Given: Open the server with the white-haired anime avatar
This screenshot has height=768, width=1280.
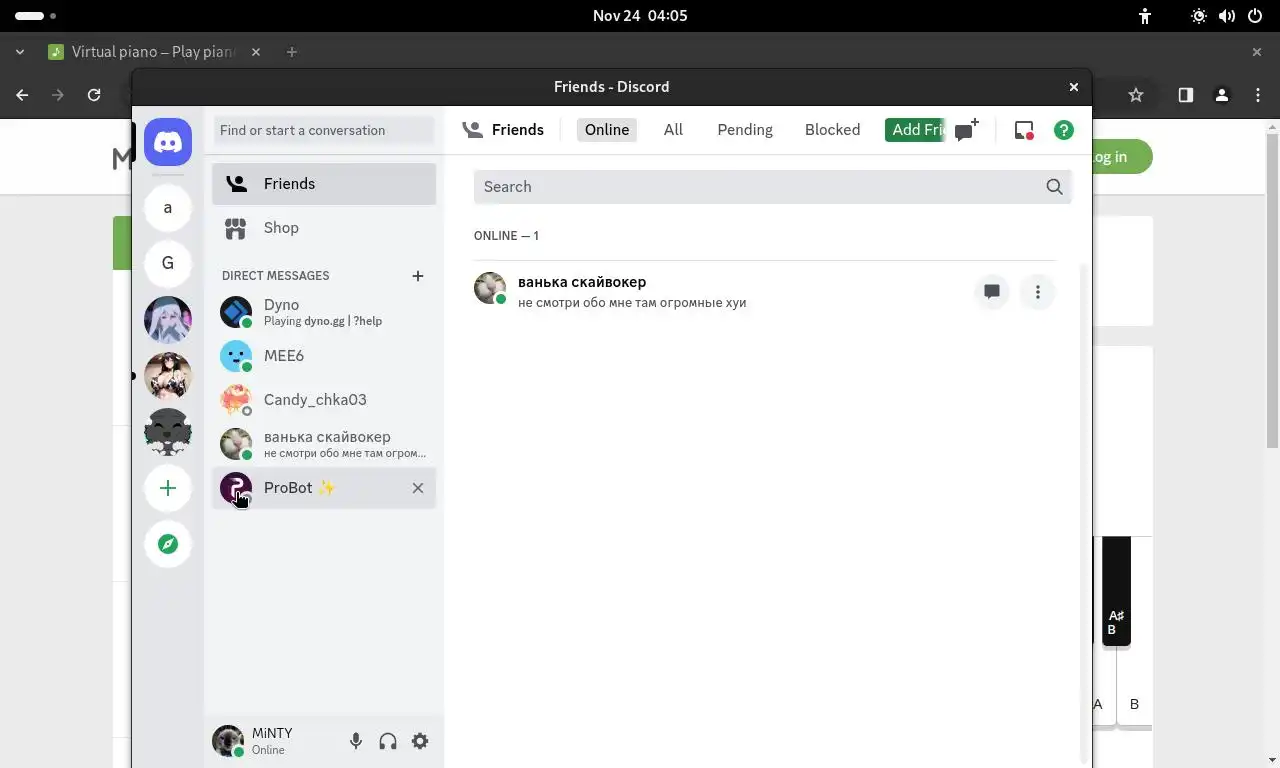Looking at the screenshot, I should click(168, 320).
